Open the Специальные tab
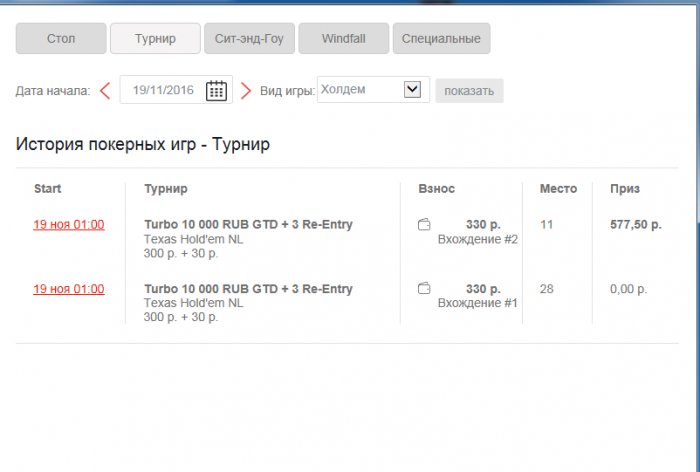This screenshot has height=472, width=700. tap(442, 38)
